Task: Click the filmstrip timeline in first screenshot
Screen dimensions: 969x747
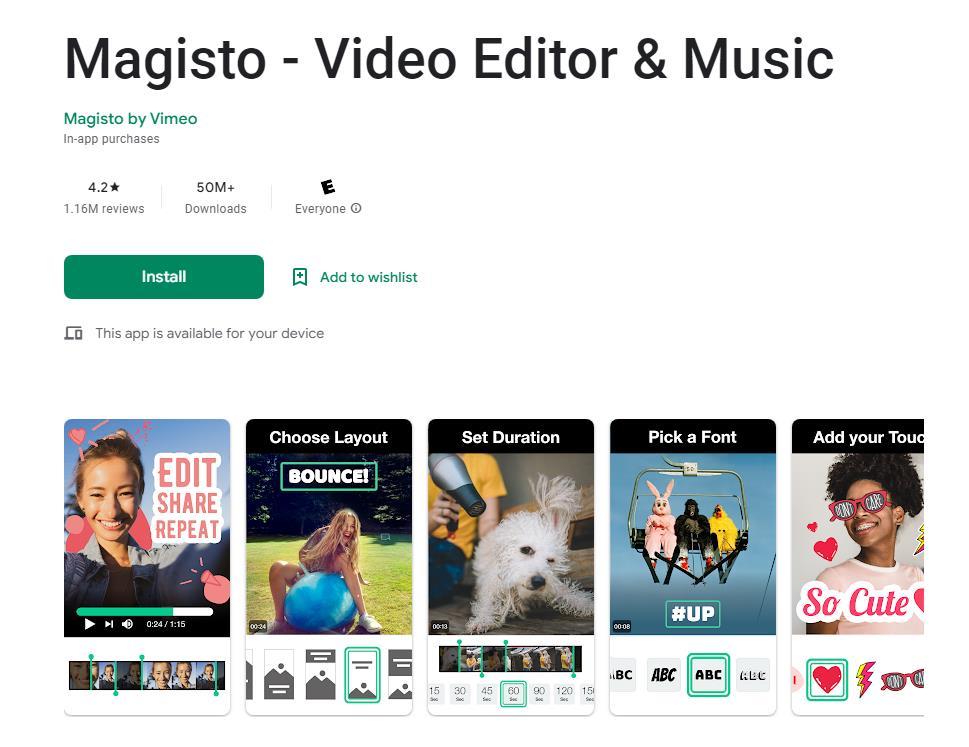Action: click(x=147, y=675)
